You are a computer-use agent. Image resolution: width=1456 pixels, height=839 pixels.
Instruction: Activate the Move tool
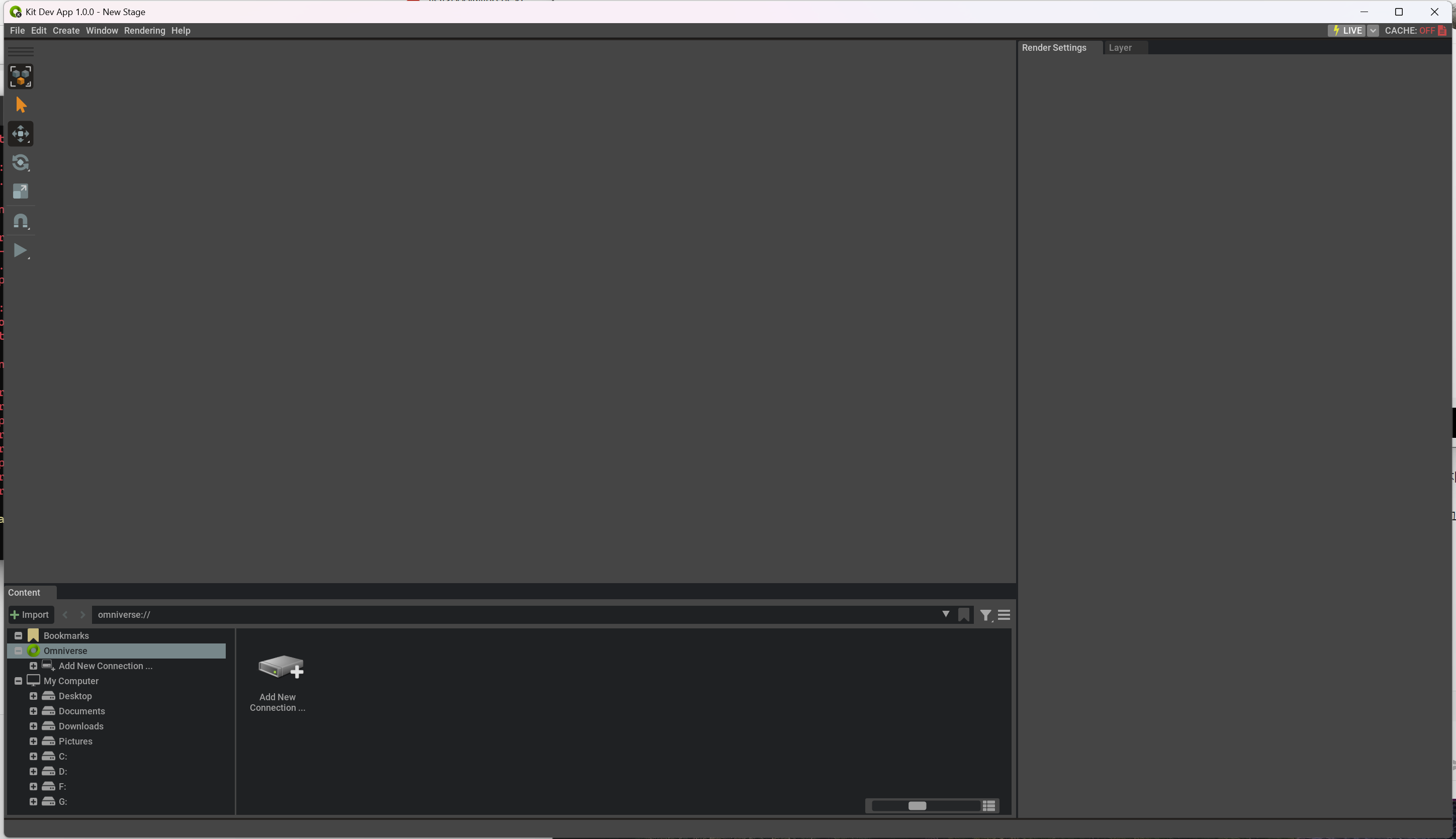(x=21, y=134)
